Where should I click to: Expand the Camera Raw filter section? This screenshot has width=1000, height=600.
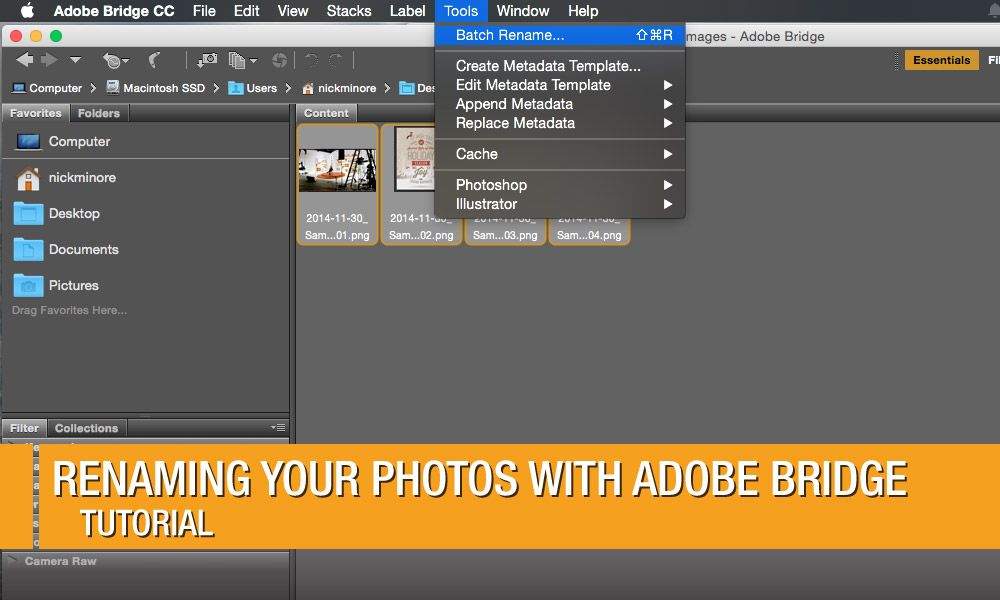[x=11, y=561]
